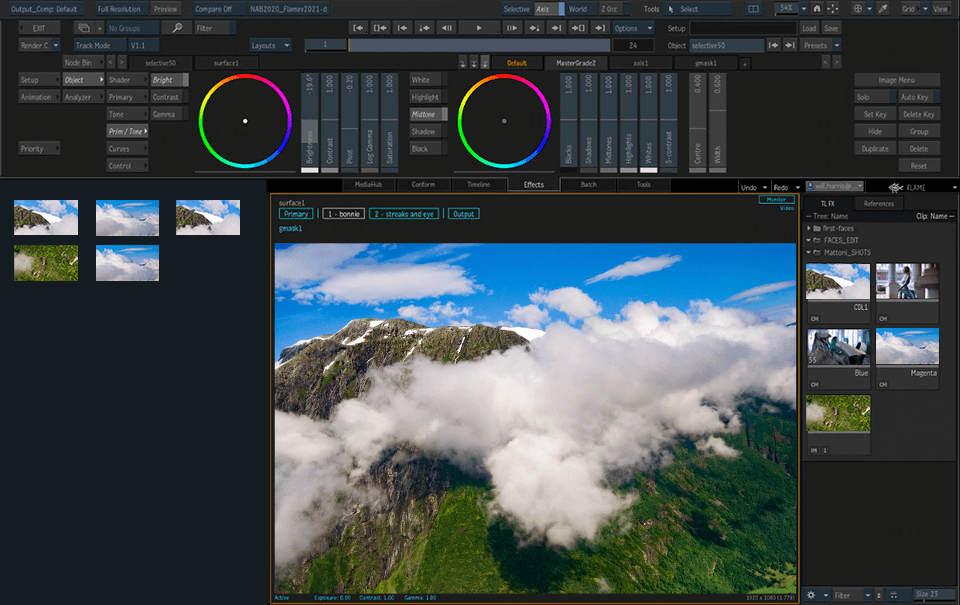Open the dual-view split screen icon
The width and height of the screenshot is (960, 605).
point(753,9)
